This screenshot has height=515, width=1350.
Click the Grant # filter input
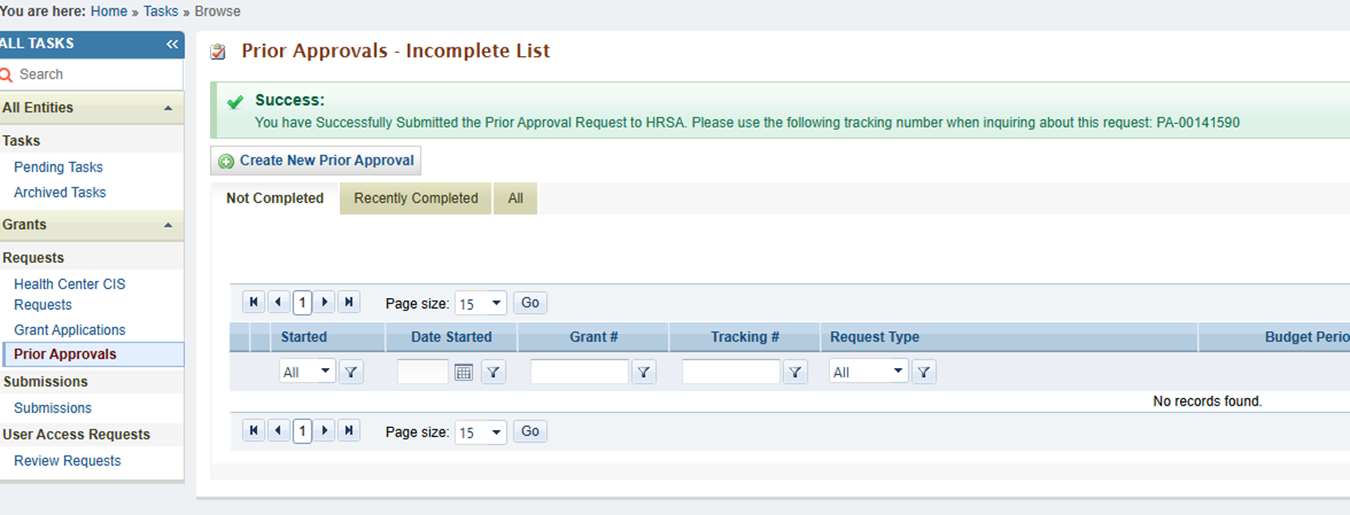point(580,372)
